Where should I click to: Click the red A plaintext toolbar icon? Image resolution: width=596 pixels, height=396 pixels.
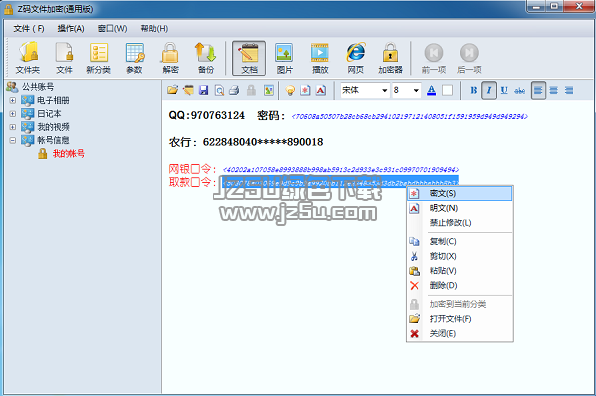click(321, 90)
